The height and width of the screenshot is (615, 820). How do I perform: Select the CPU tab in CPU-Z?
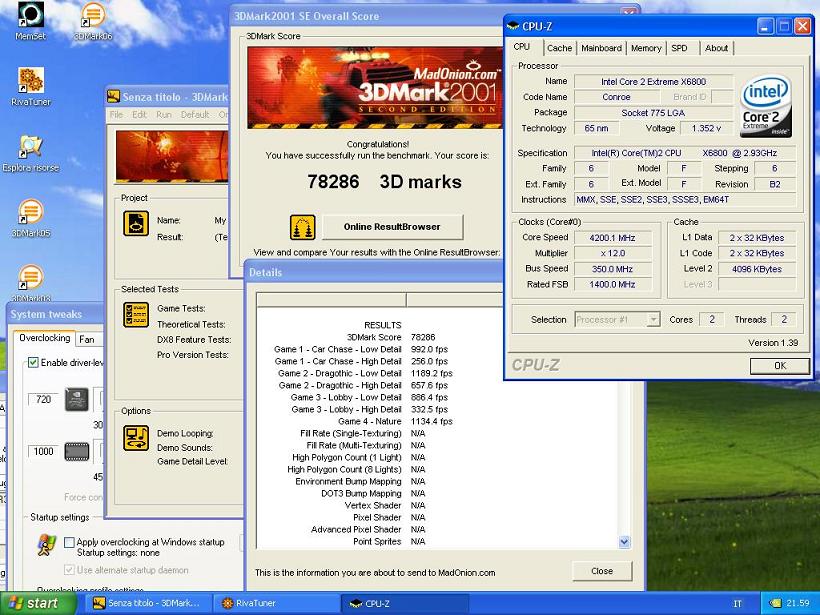click(522, 47)
